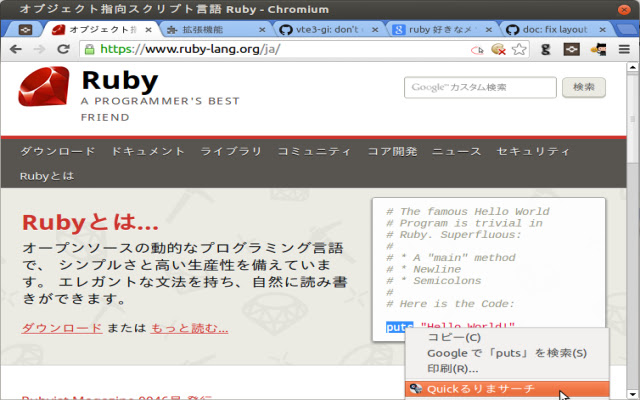Click the red ダウンロード link in intro
The height and width of the screenshot is (400, 640).
(x=62, y=328)
